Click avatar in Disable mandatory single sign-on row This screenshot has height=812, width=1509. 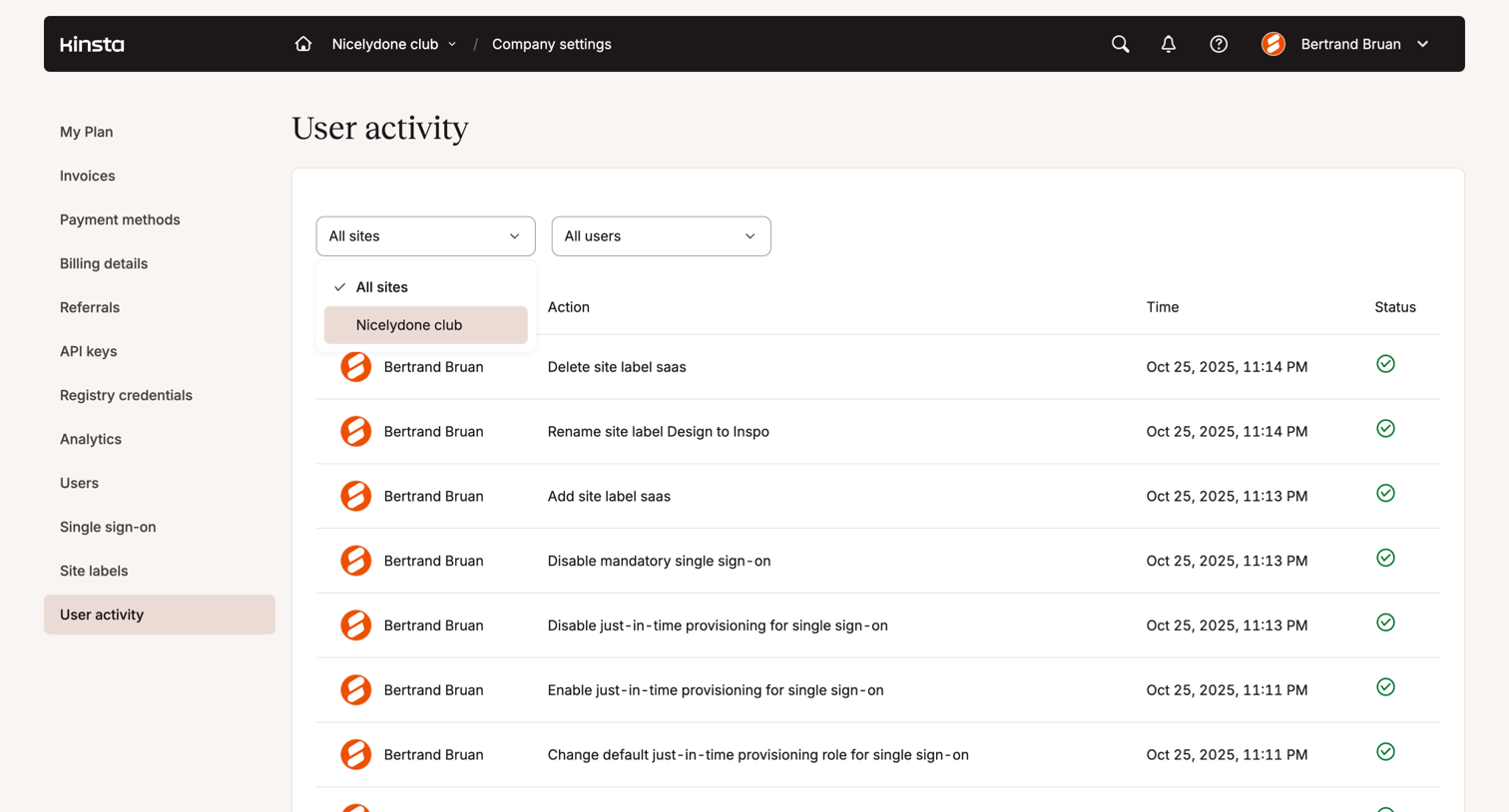click(356, 561)
